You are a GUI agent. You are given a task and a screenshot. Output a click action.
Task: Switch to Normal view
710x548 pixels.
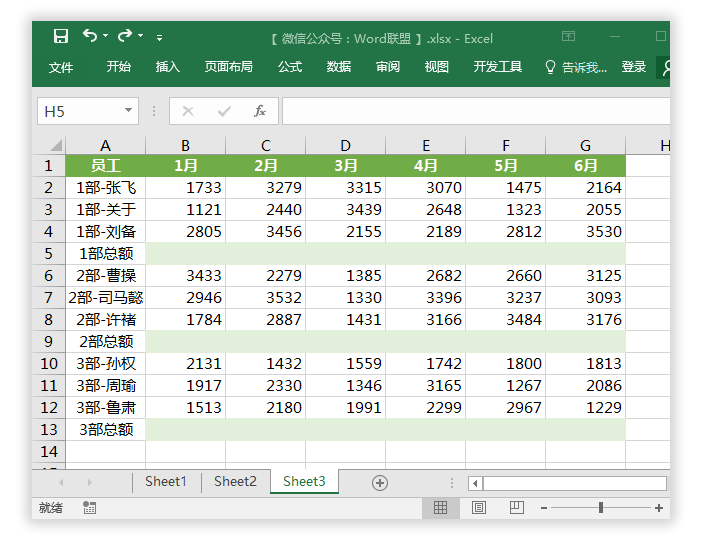(440, 508)
